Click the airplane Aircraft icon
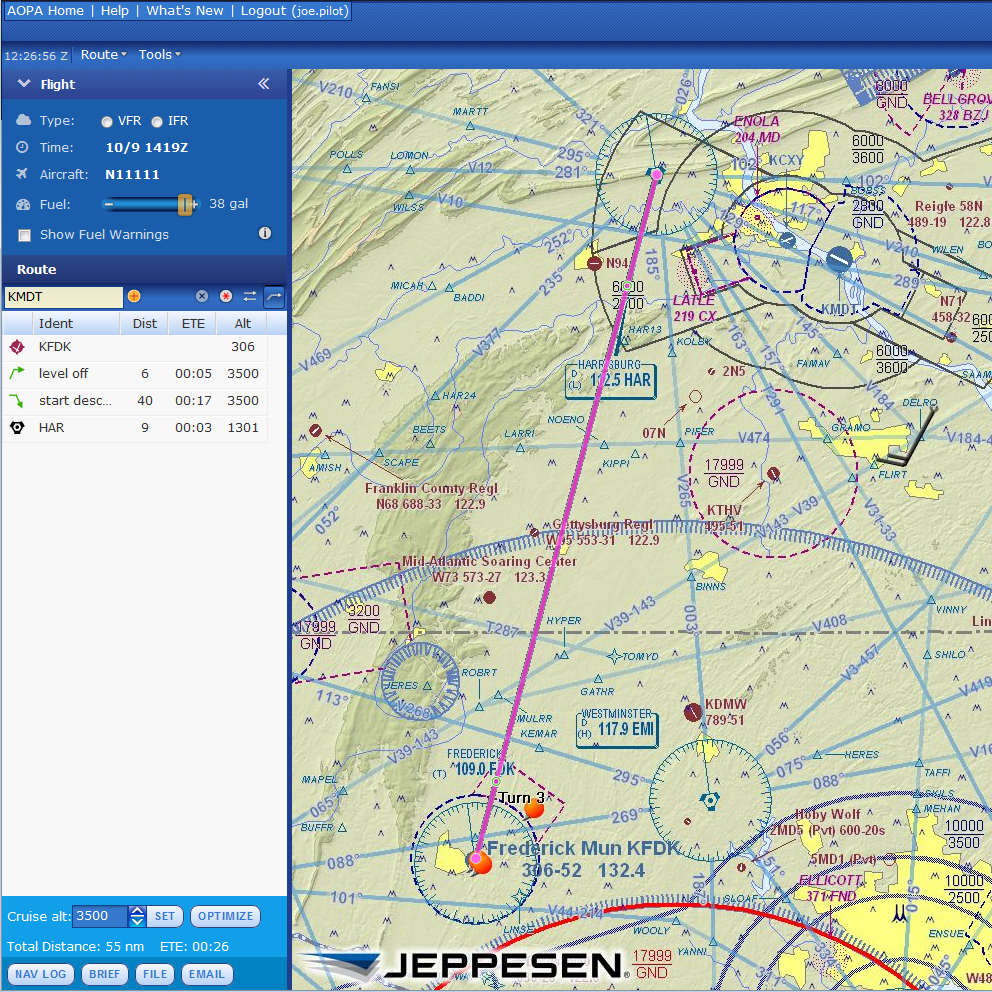 tap(22, 173)
